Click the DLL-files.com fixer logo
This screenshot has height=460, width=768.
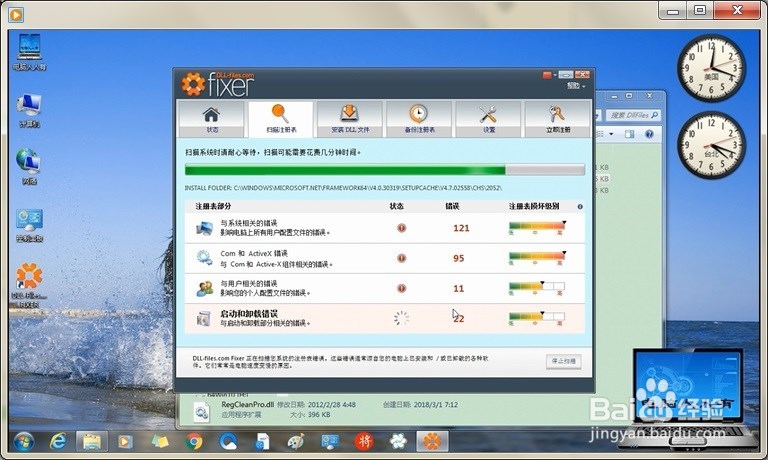(218, 84)
